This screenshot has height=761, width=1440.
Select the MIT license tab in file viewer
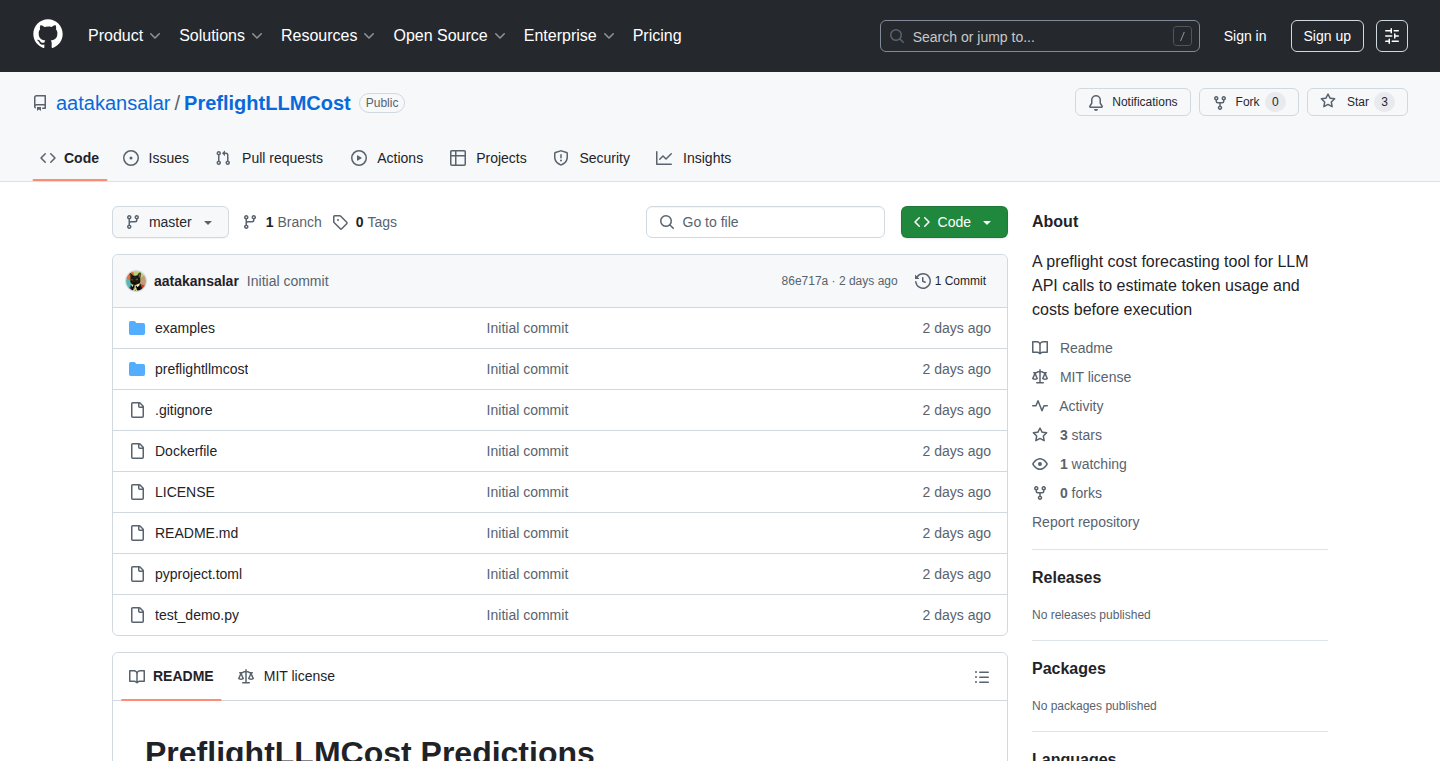pos(286,677)
